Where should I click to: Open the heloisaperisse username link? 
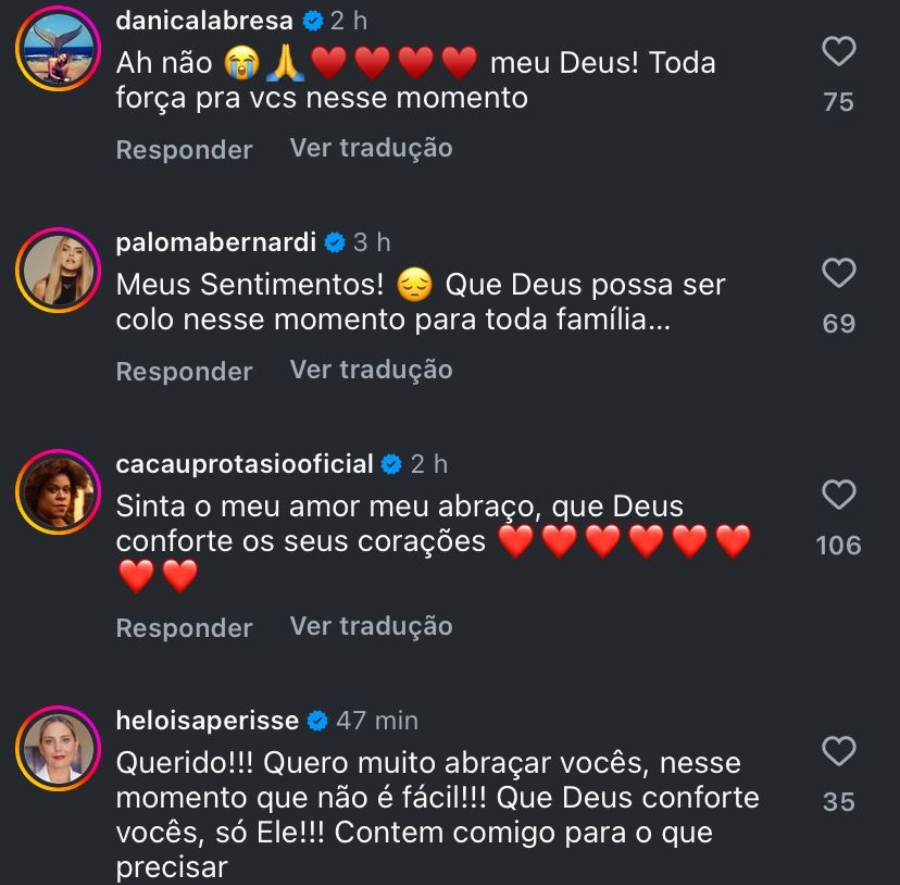coord(208,720)
